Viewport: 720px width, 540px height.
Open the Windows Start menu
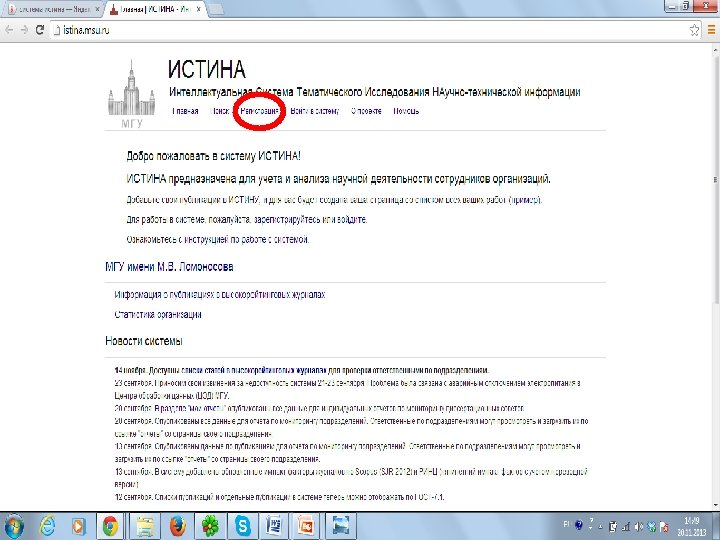pyautogui.click(x=14, y=526)
